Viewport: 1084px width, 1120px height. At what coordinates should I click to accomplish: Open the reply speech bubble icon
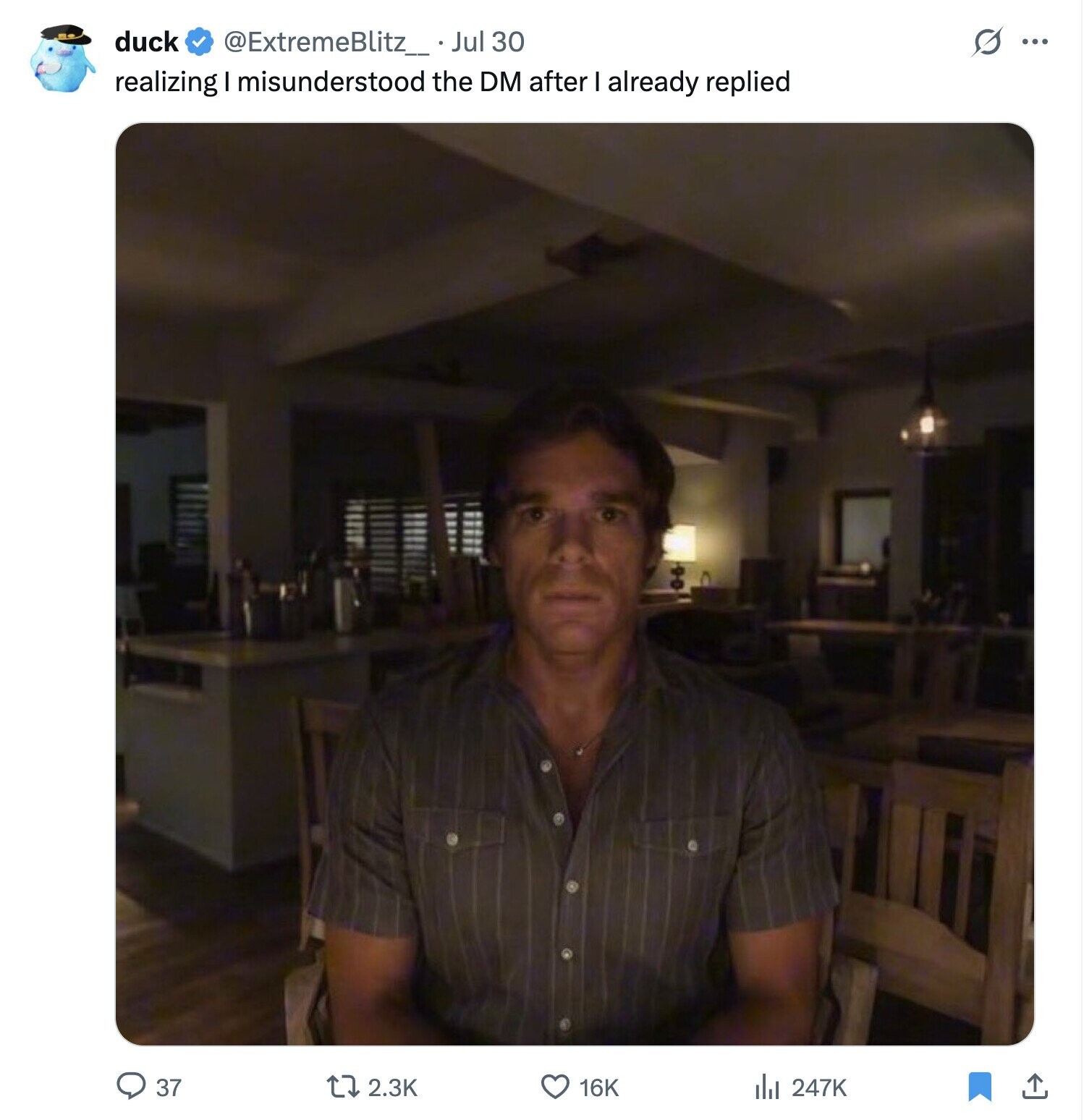click(x=131, y=1086)
